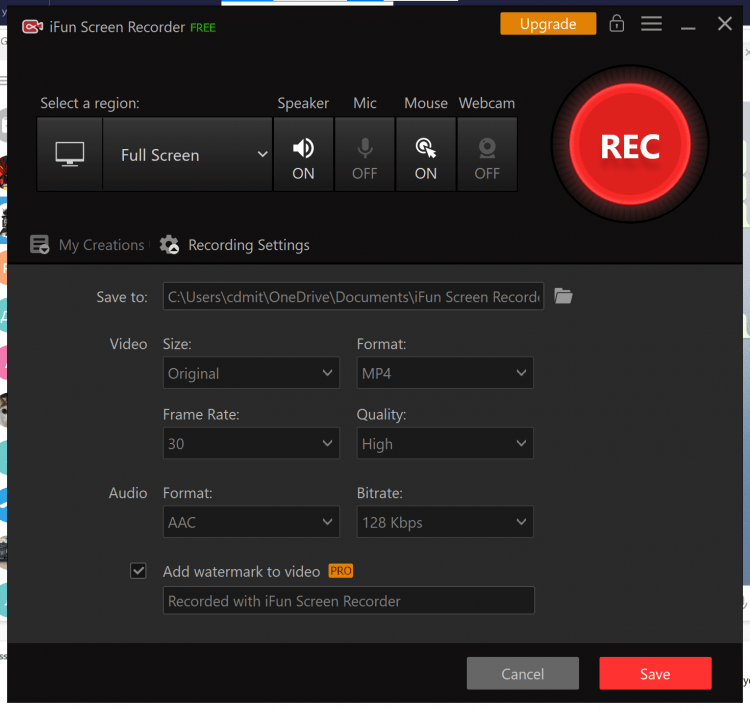Open the Bitrate dropdown showing 128 Kbps

445,522
